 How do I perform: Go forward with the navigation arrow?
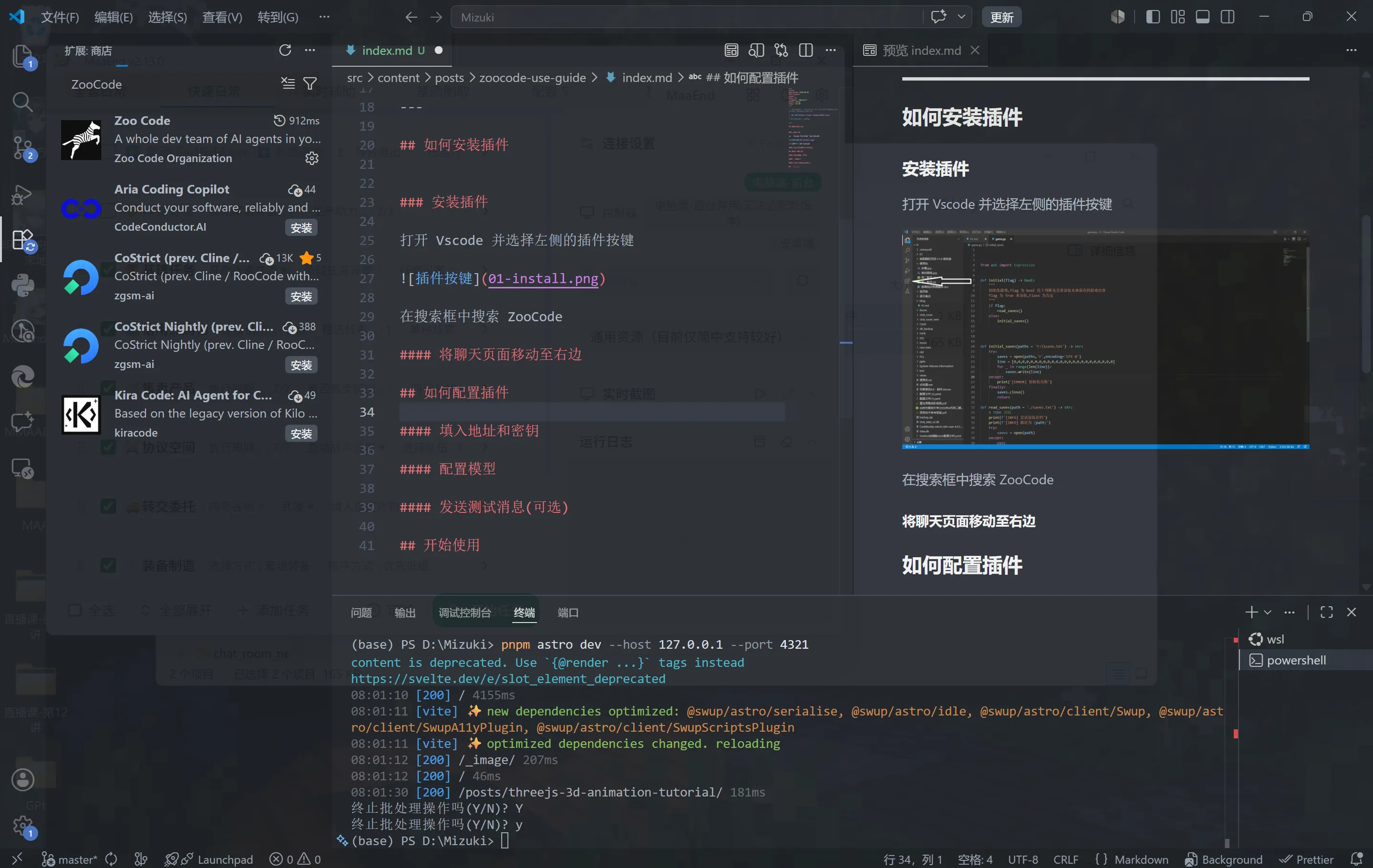pos(436,17)
